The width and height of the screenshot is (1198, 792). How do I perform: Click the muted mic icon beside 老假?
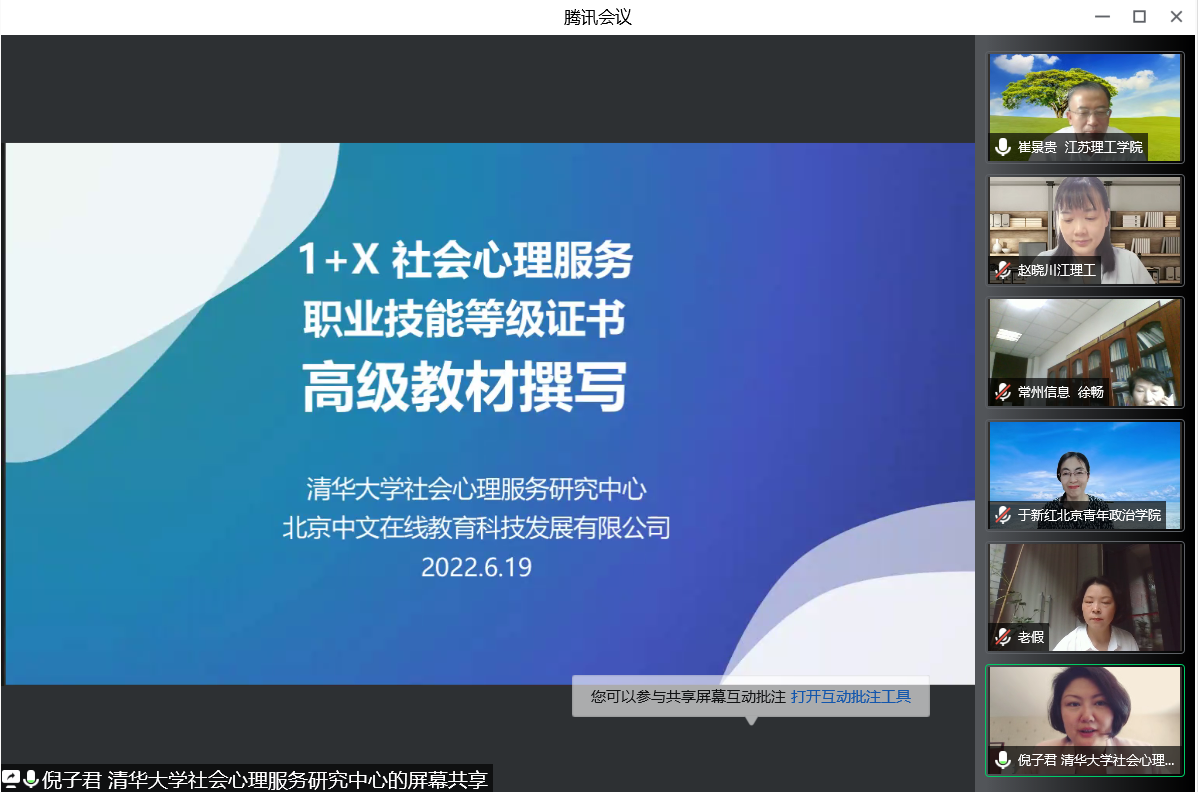pyautogui.click(x=1002, y=637)
